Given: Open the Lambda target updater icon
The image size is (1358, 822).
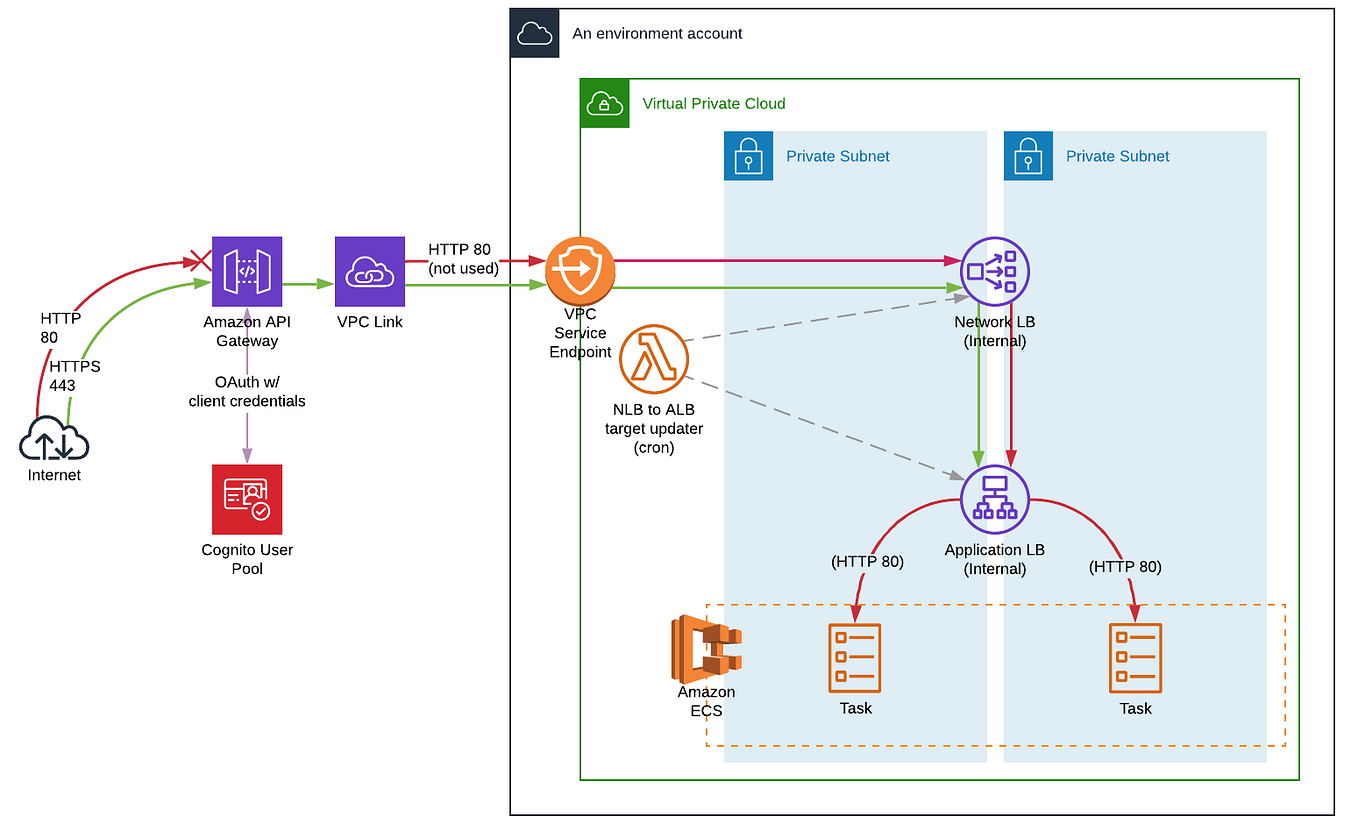Looking at the screenshot, I should pos(654,358).
